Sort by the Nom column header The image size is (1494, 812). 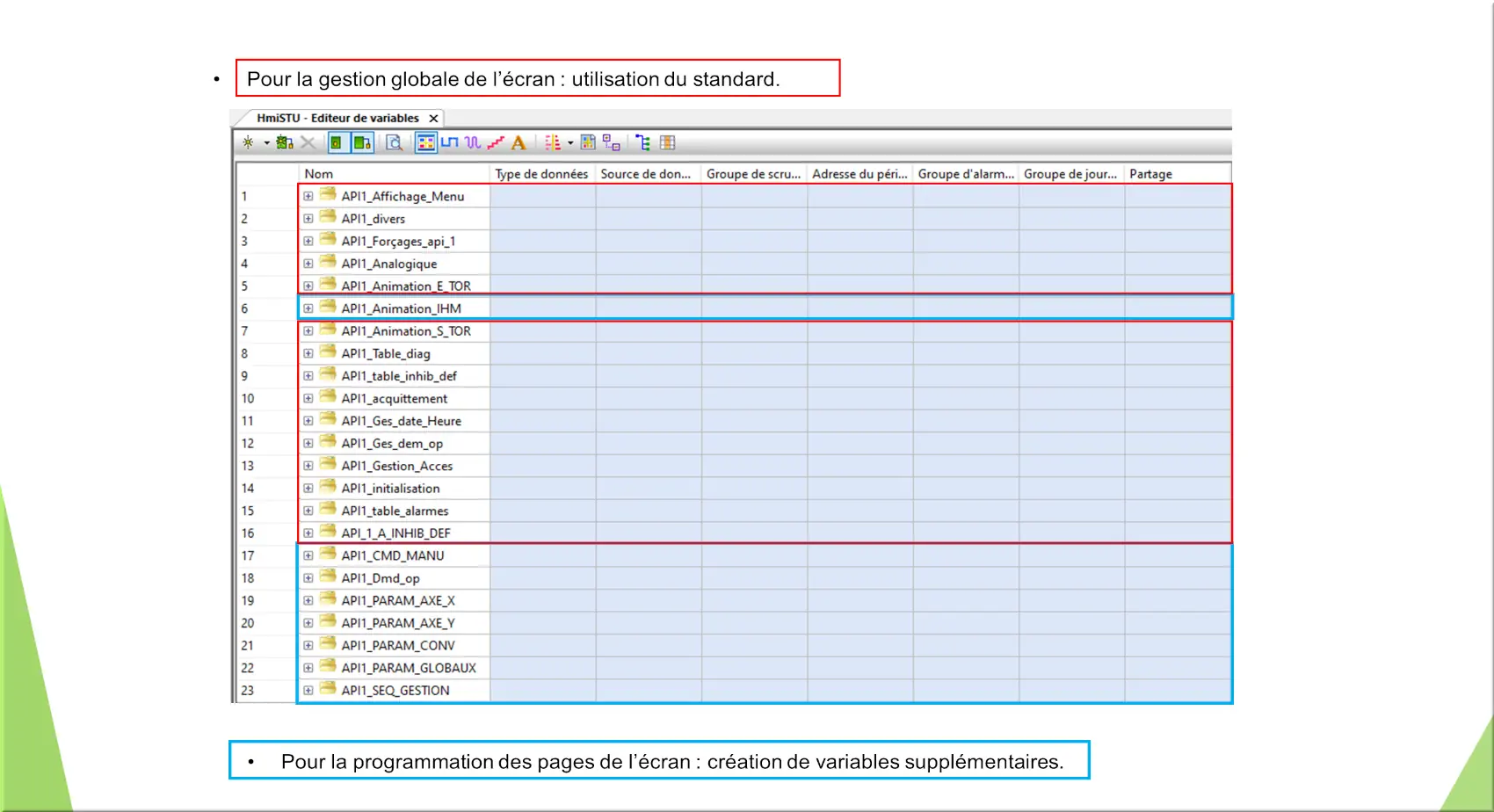click(394, 174)
